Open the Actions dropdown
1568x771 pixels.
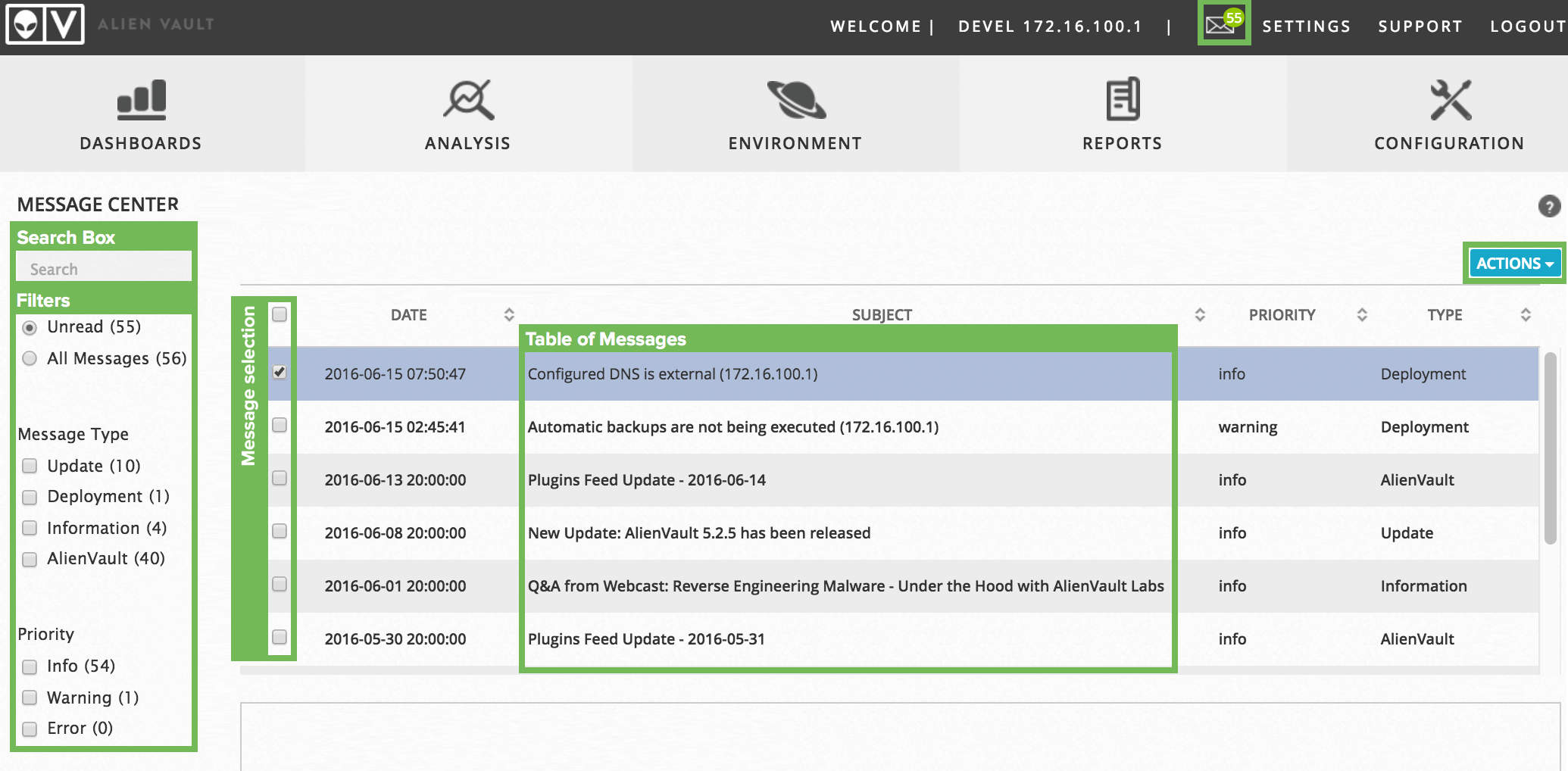[x=1514, y=264]
